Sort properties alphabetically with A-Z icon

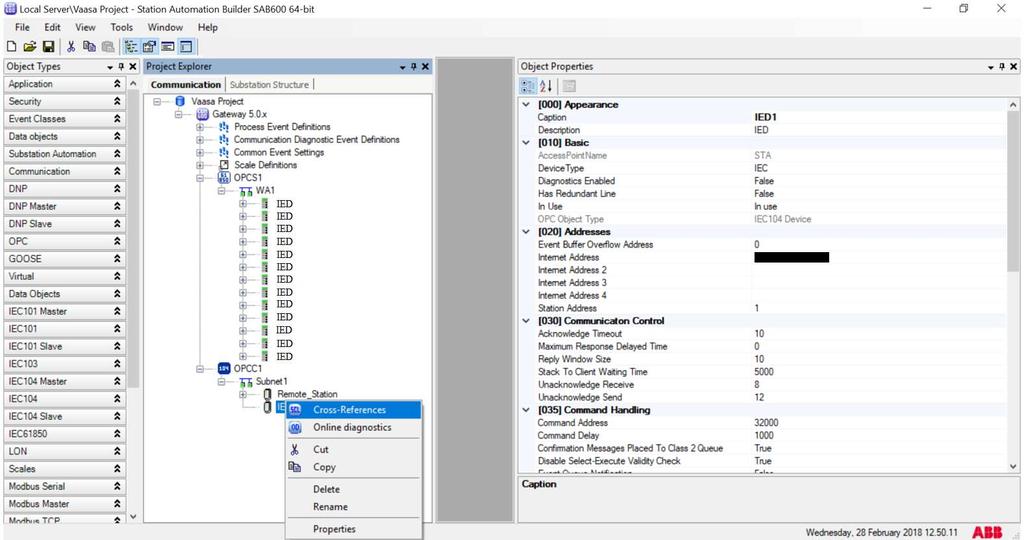(x=546, y=86)
